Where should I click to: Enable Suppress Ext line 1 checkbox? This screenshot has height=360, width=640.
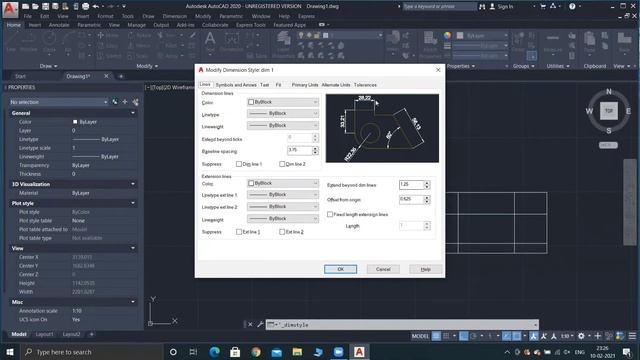coord(239,232)
